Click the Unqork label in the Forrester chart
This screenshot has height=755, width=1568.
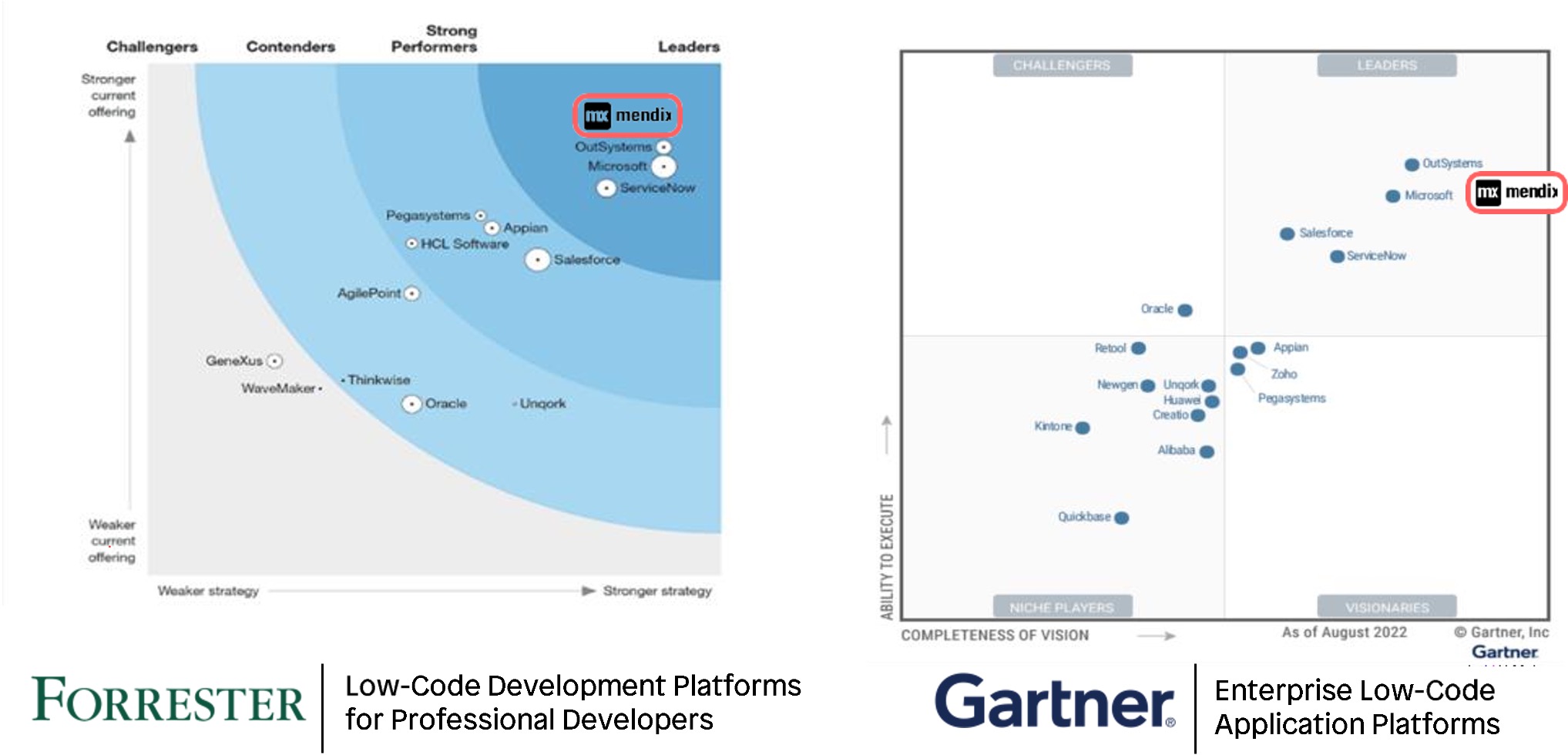(542, 404)
